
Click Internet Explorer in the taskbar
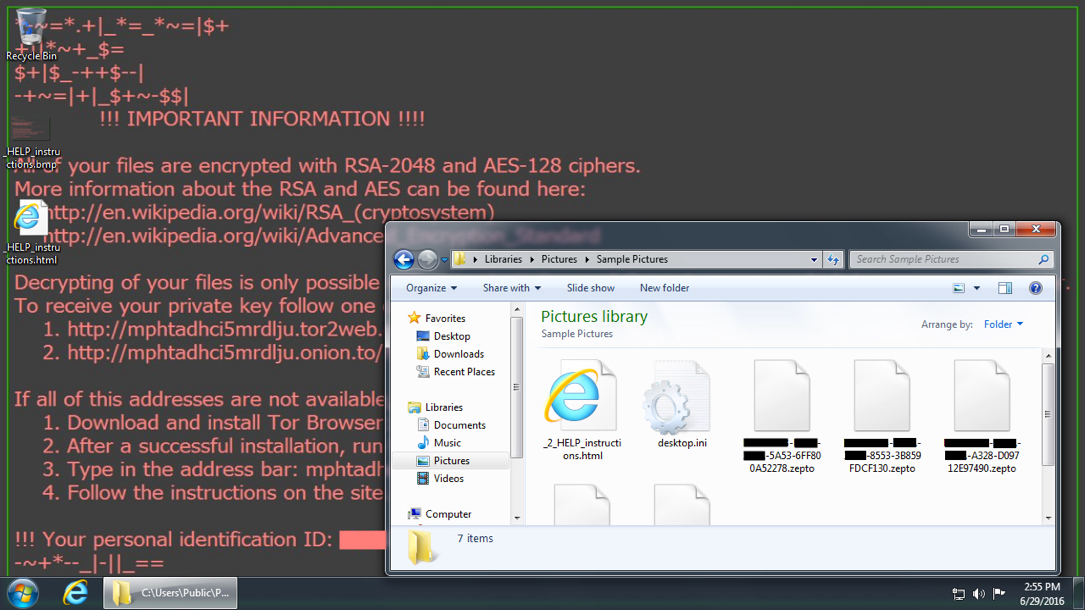tap(75, 592)
